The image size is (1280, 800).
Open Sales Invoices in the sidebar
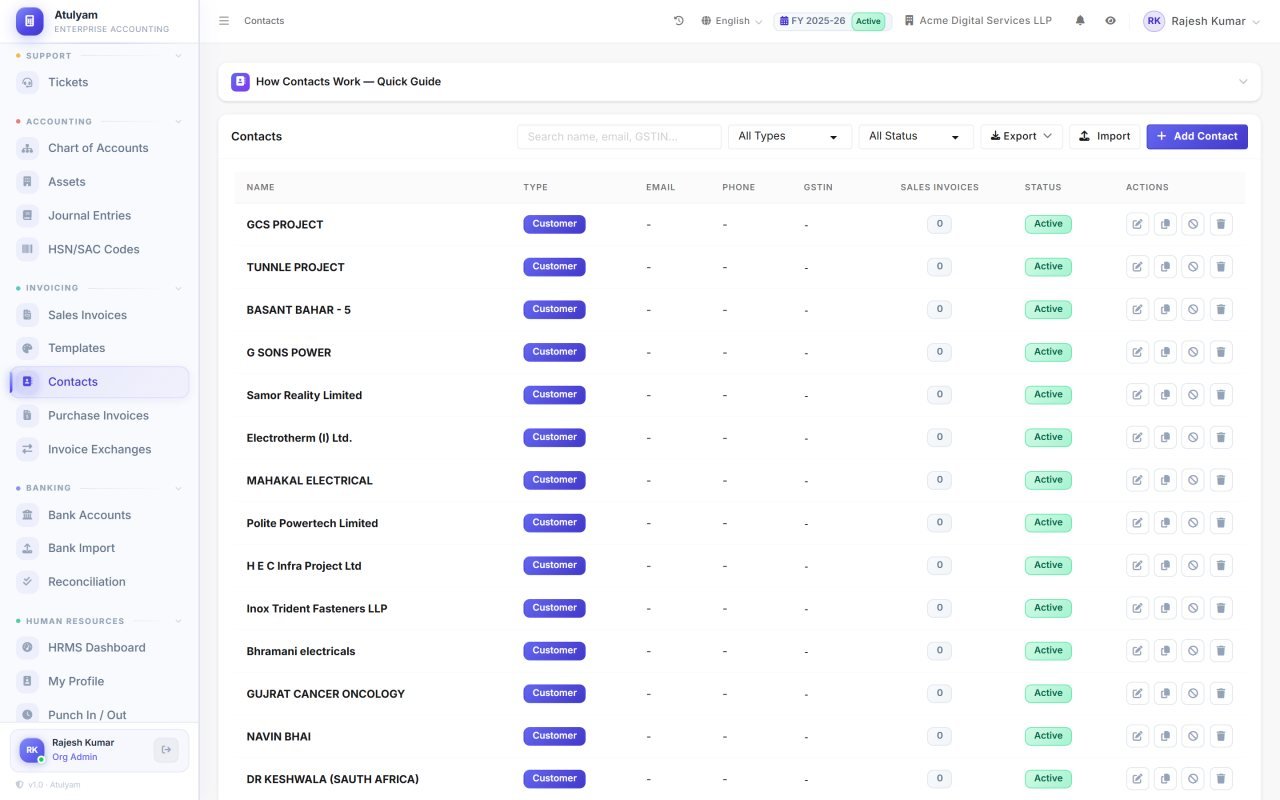coord(99,315)
